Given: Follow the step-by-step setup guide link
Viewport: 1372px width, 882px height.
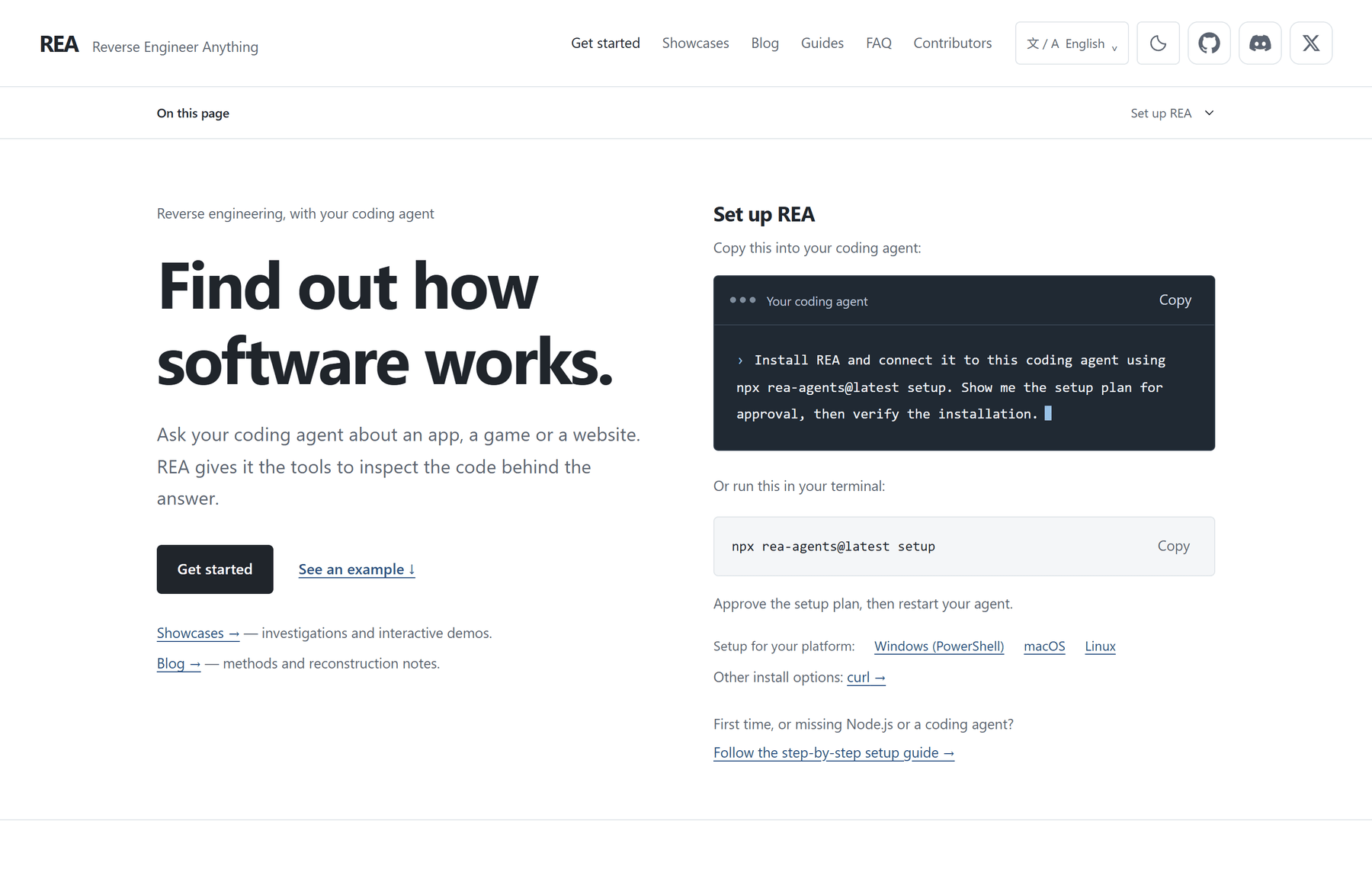Looking at the screenshot, I should [x=834, y=753].
